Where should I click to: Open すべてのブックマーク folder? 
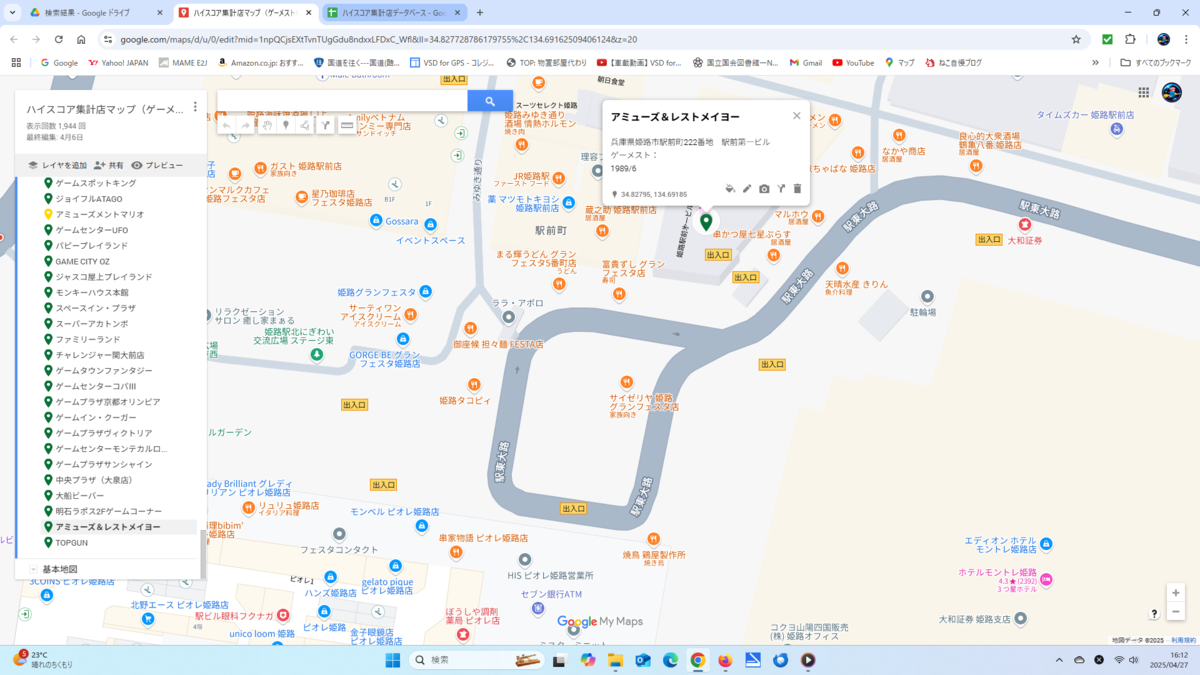tap(1156, 62)
